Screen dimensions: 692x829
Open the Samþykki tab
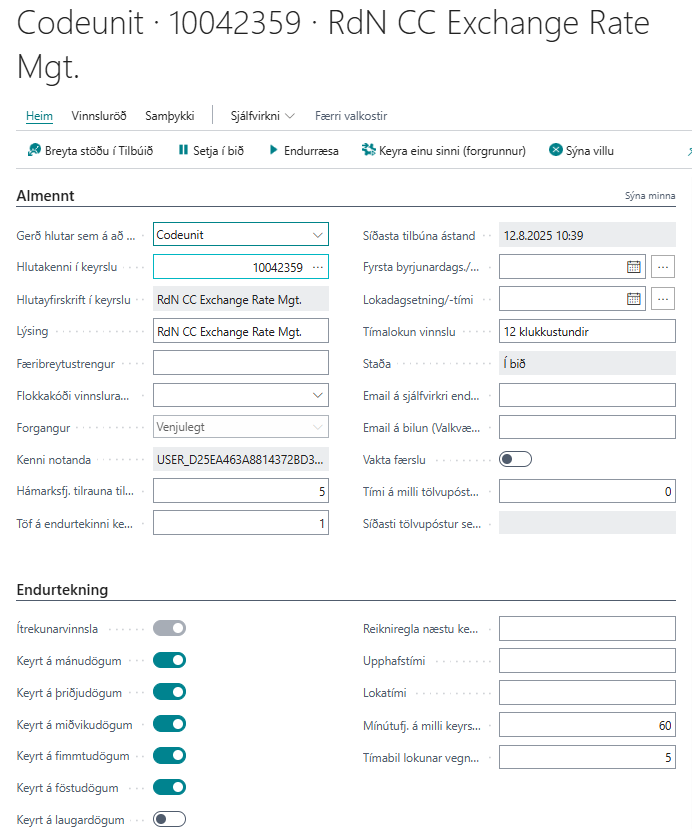click(170, 116)
